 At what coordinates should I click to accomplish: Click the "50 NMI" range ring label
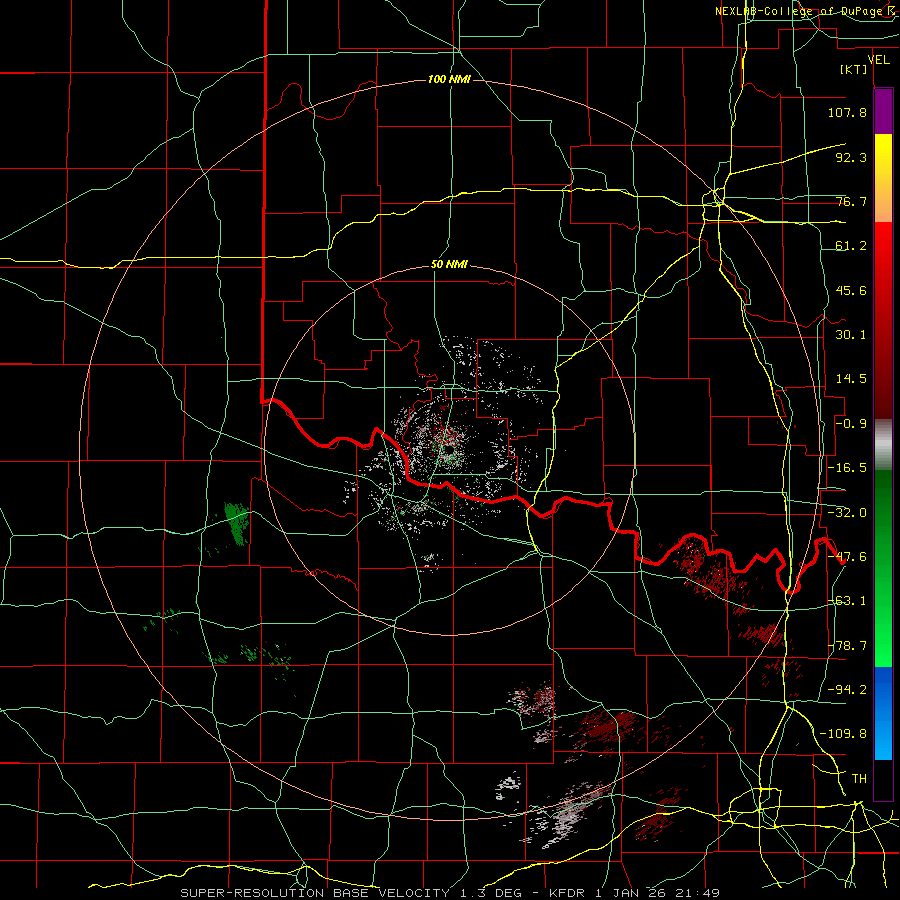point(449,265)
